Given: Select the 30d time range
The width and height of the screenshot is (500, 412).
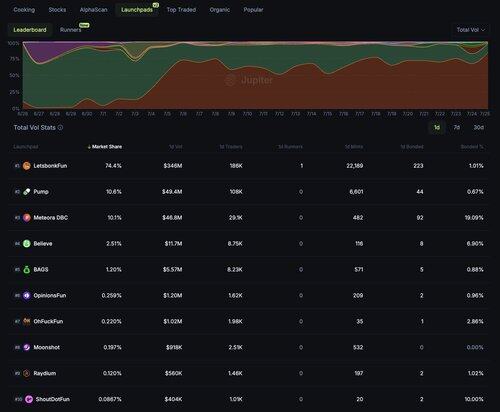Looking at the screenshot, I should pyautogui.click(x=479, y=127).
